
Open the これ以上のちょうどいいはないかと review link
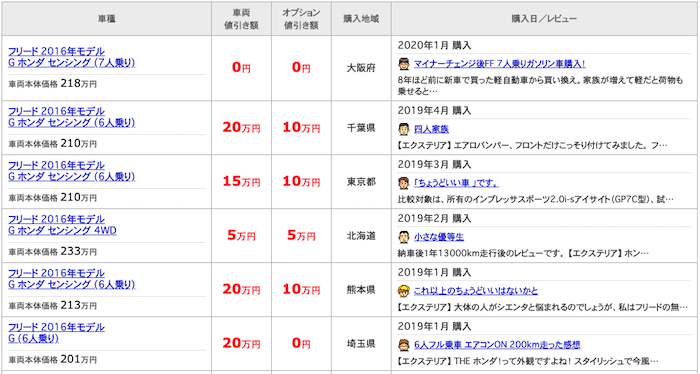[x=475, y=291]
